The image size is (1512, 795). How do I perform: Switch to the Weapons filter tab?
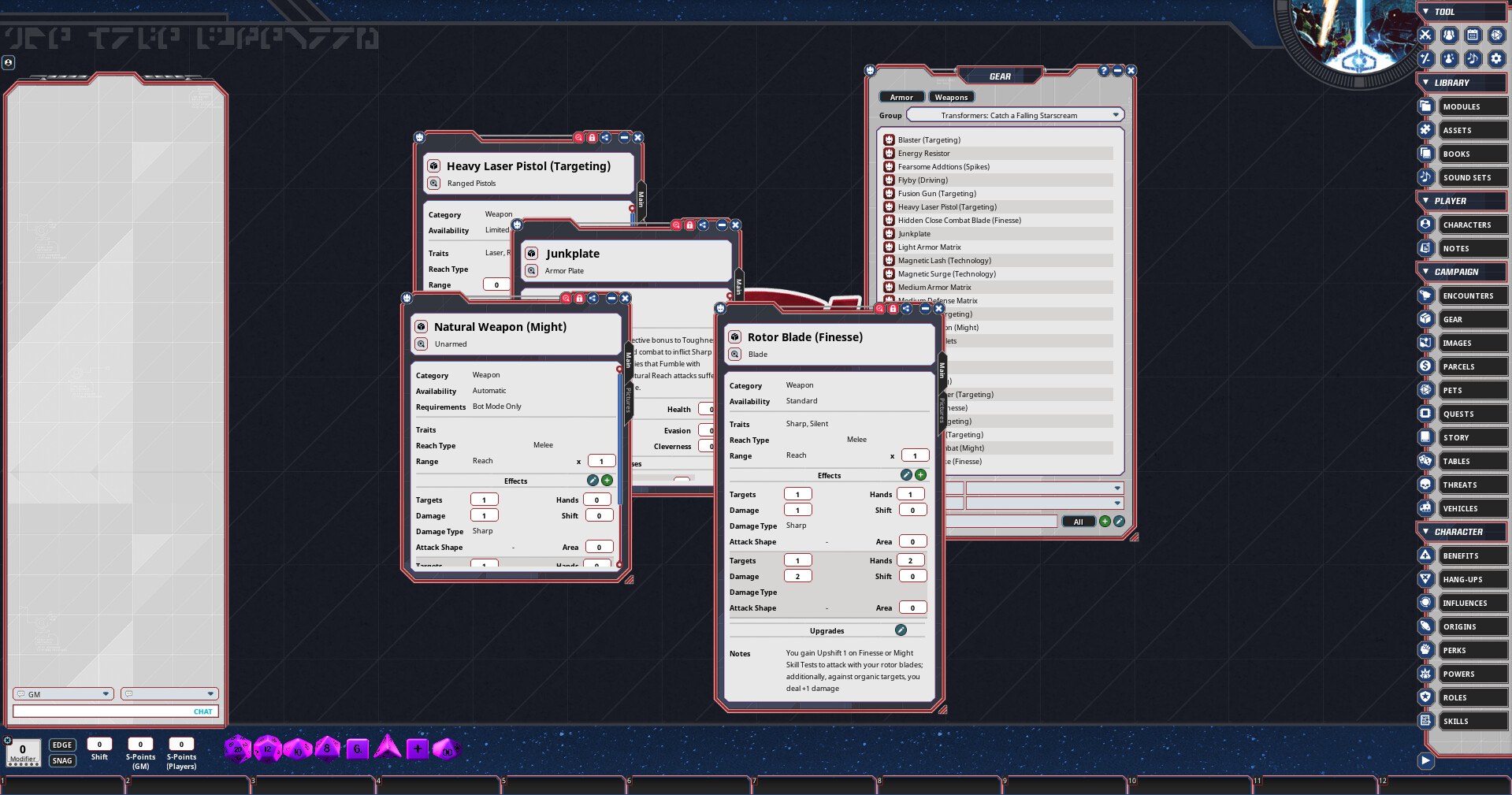(951, 98)
